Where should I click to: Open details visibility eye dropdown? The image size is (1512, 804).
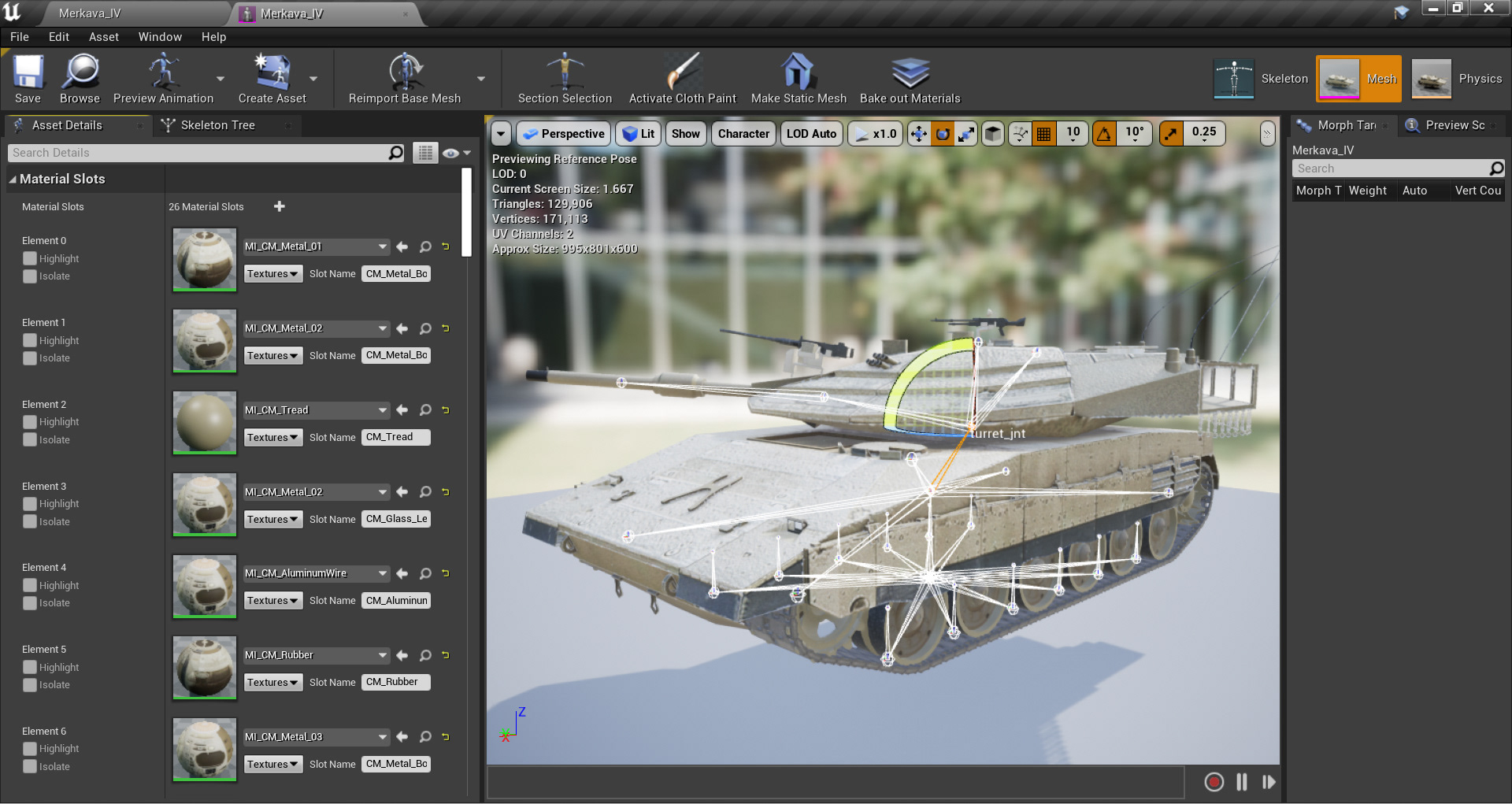click(x=456, y=153)
